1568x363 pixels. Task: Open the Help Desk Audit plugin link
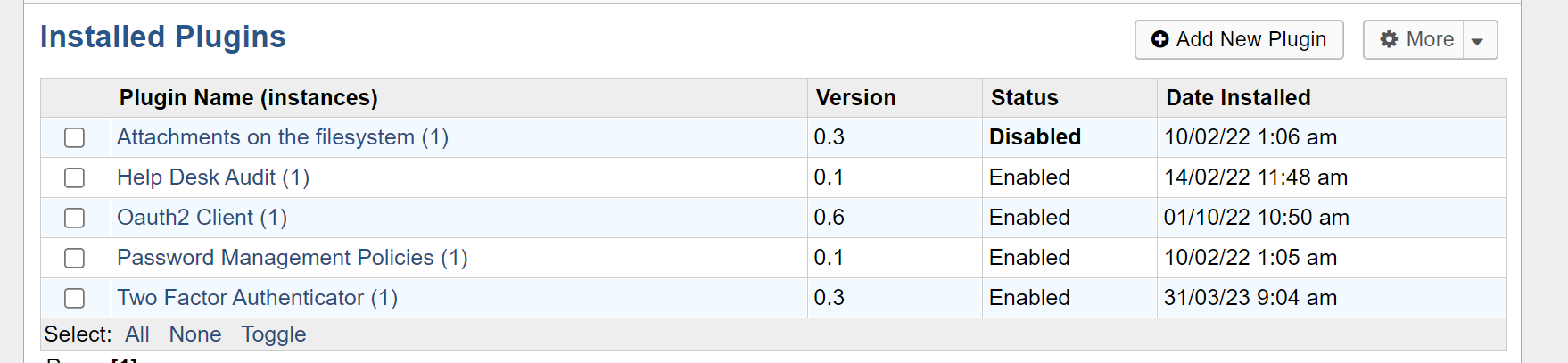click(x=213, y=177)
